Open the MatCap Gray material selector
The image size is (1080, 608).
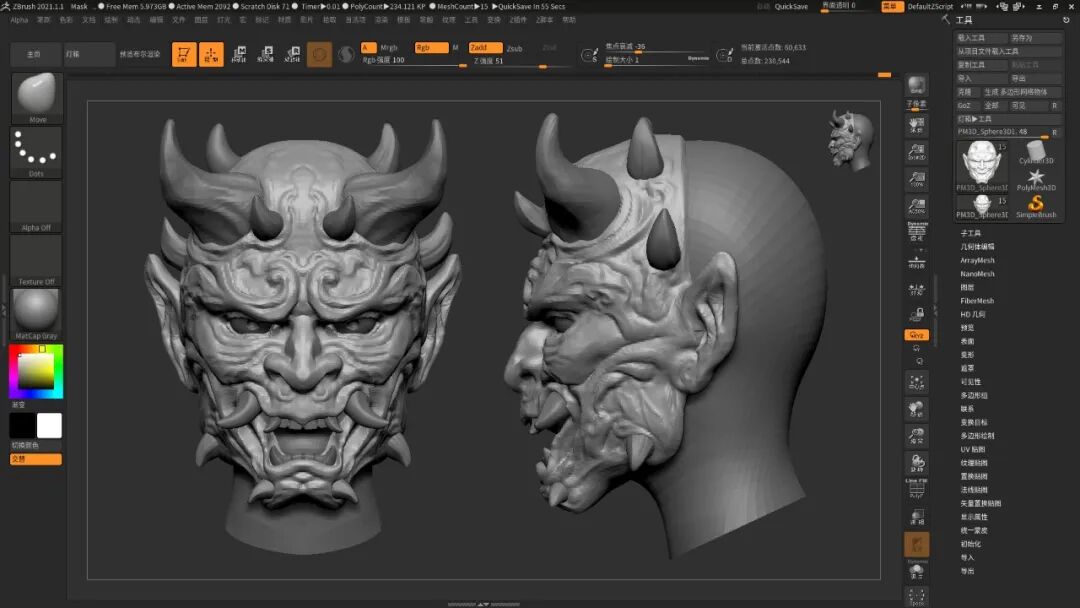[37, 314]
